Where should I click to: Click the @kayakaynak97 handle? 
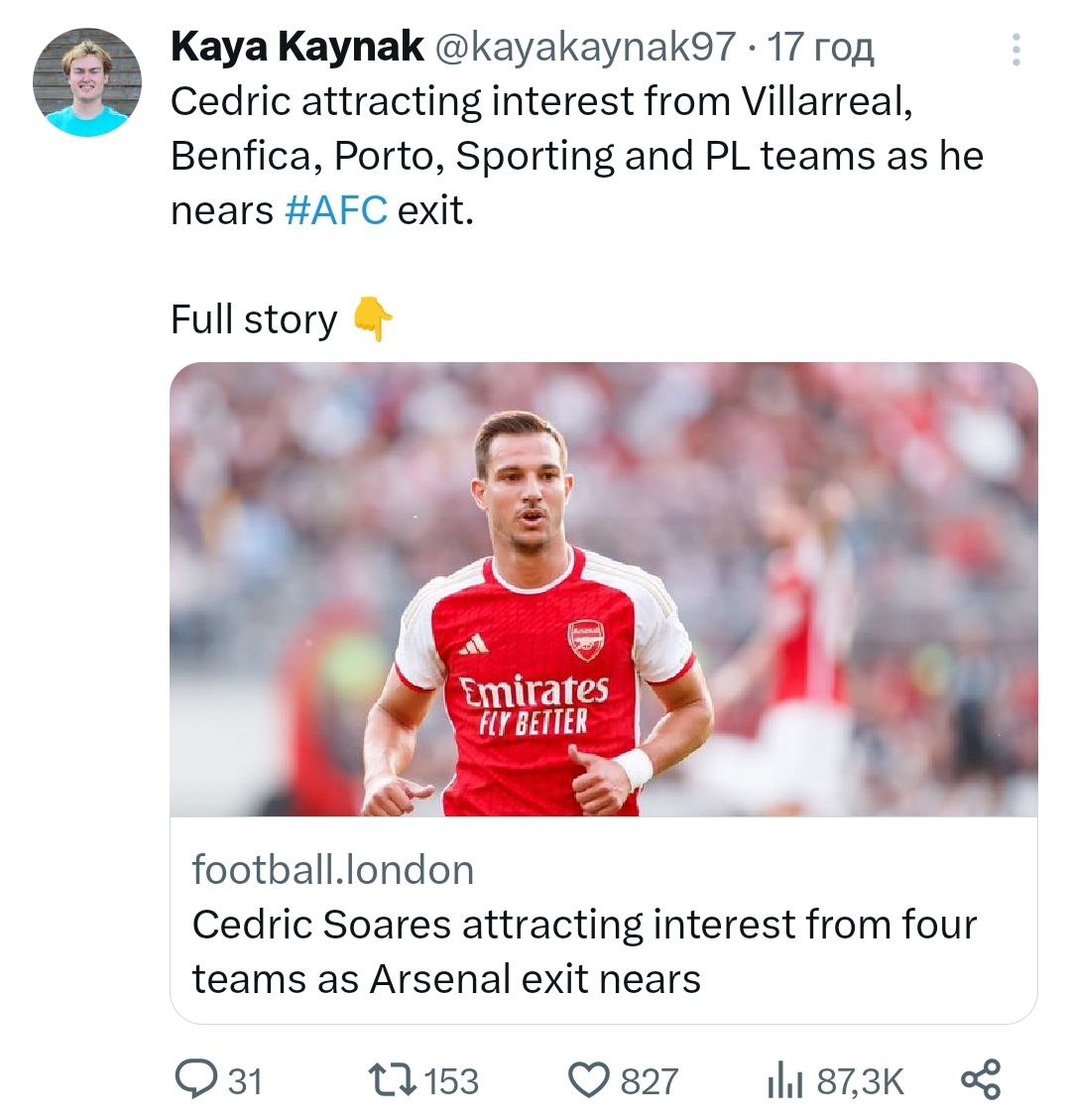[585, 47]
